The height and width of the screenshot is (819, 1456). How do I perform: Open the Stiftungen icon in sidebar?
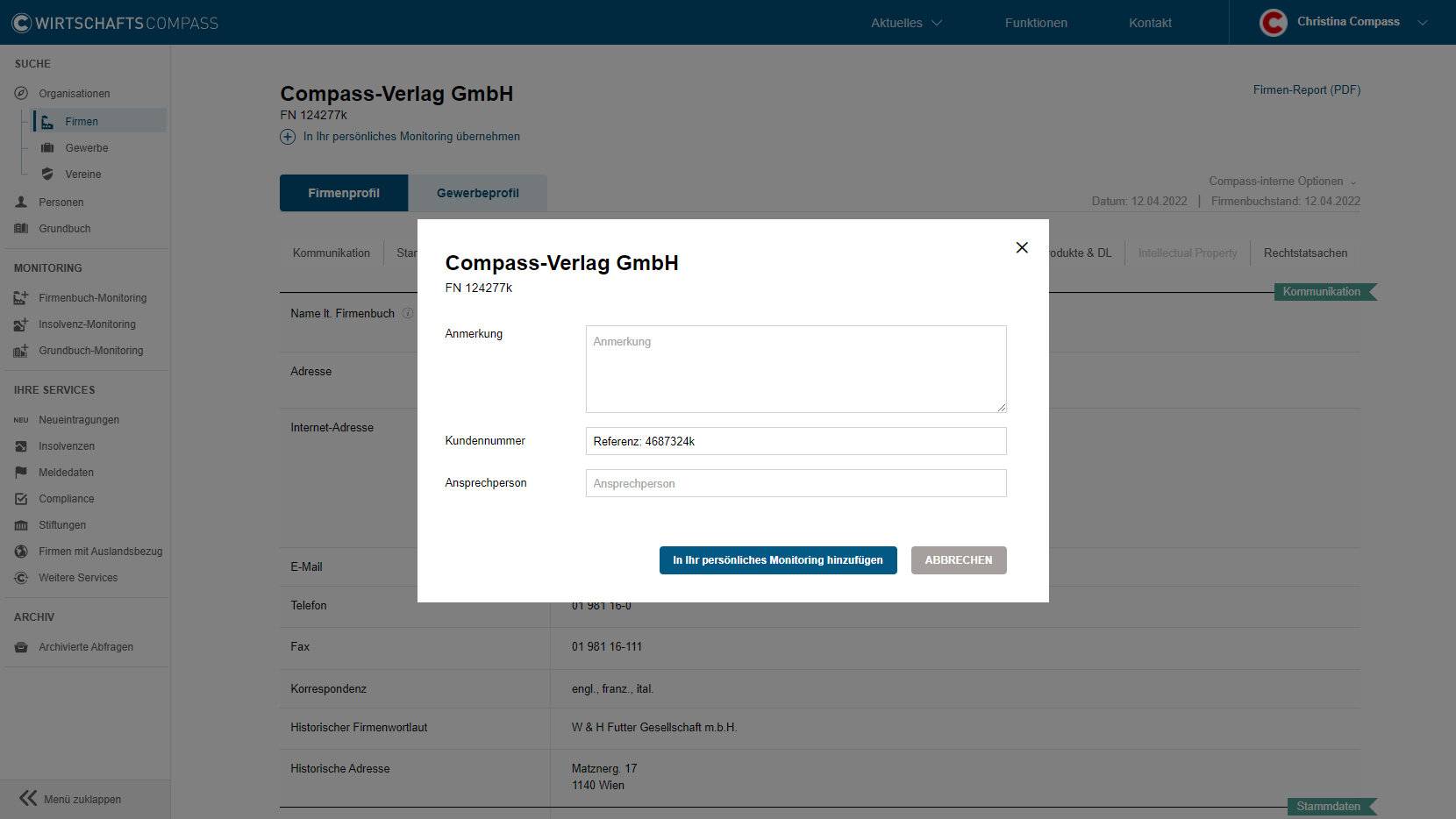21,525
